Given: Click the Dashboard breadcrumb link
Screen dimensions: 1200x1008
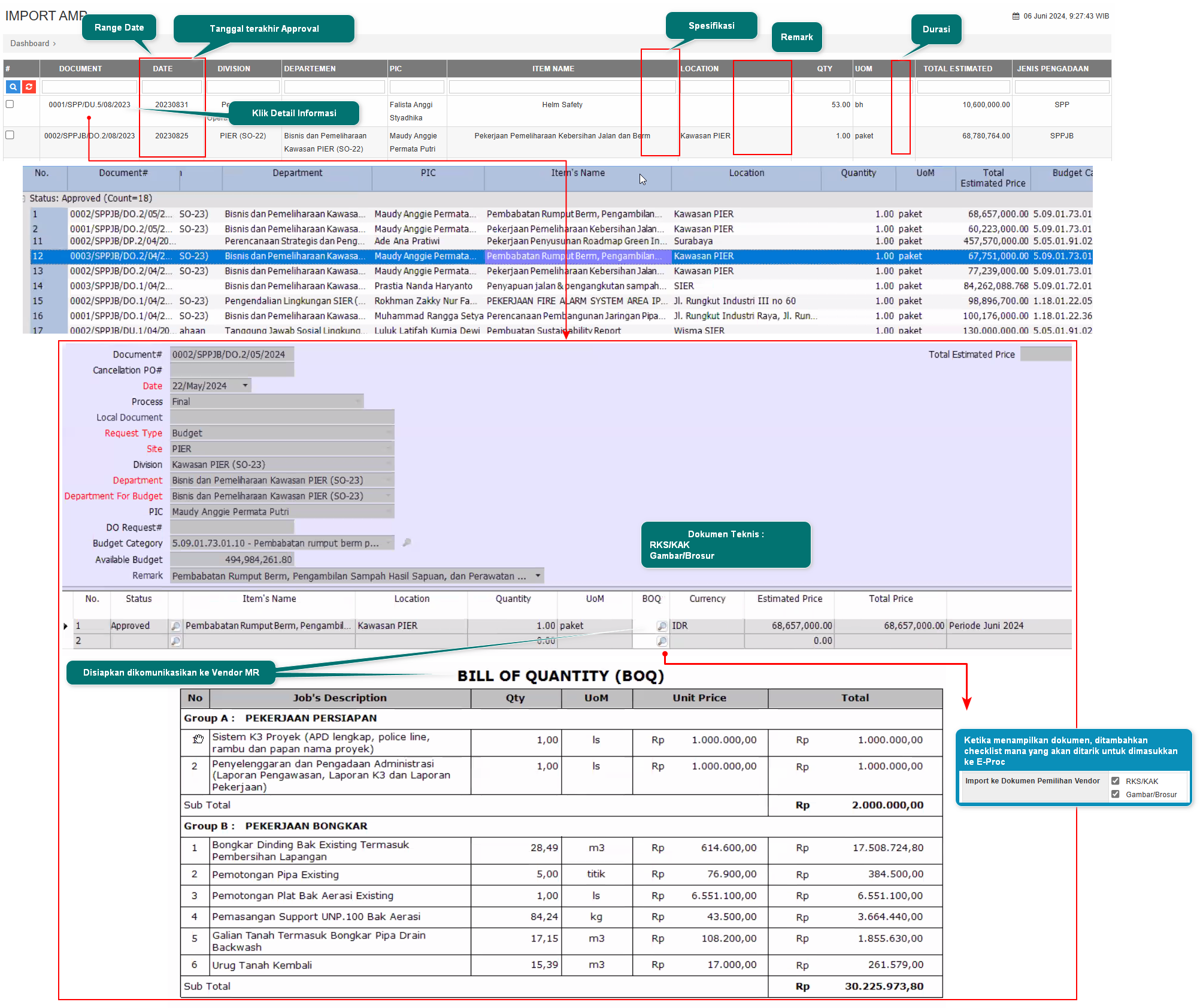Looking at the screenshot, I should pyautogui.click(x=29, y=44).
